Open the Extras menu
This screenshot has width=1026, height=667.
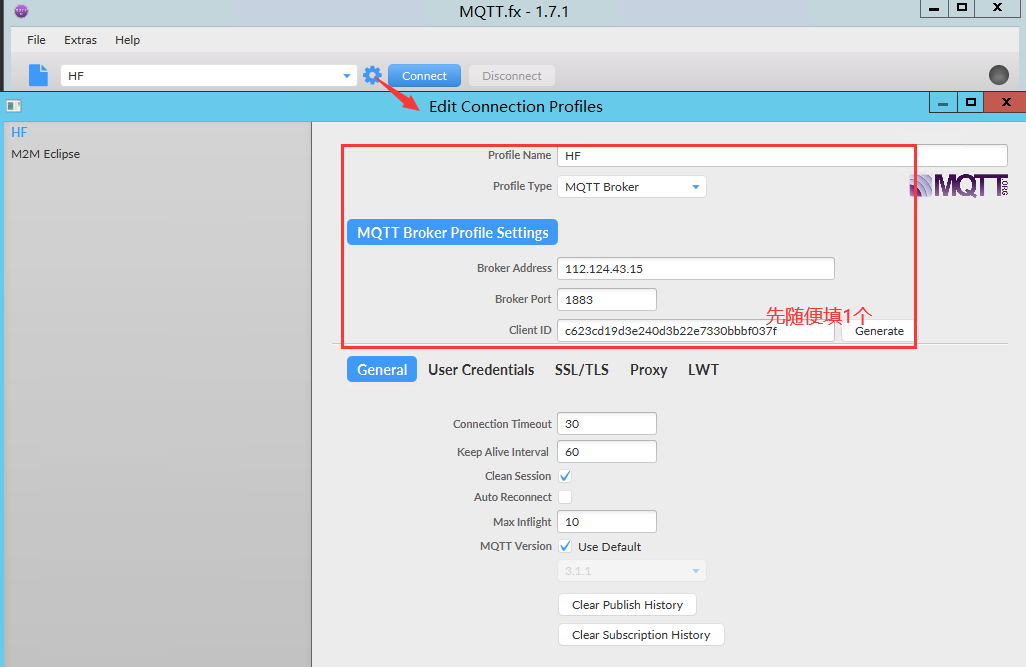point(80,40)
